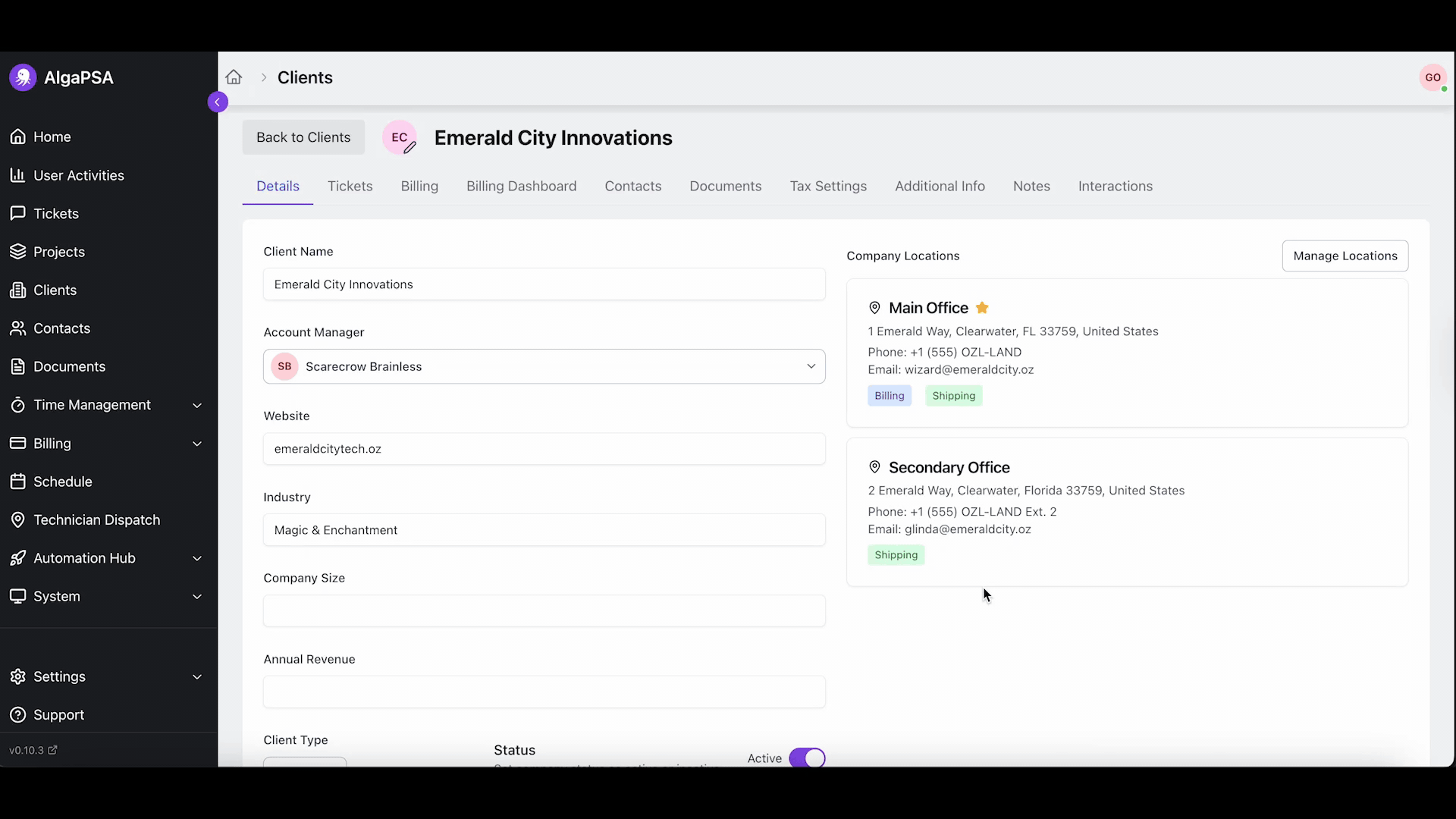
Task: Select the Secondary Office location card
Action: pos(1127,512)
